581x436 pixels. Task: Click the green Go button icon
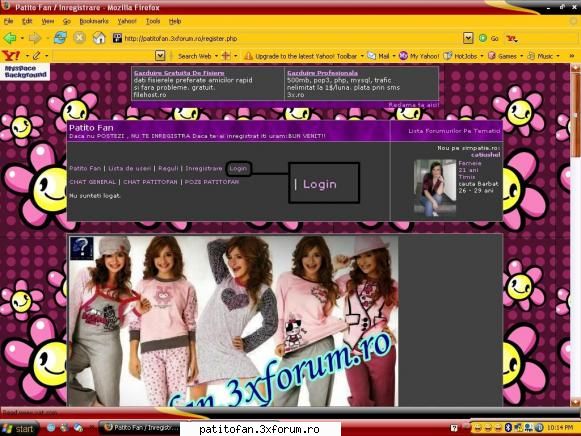(483, 38)
